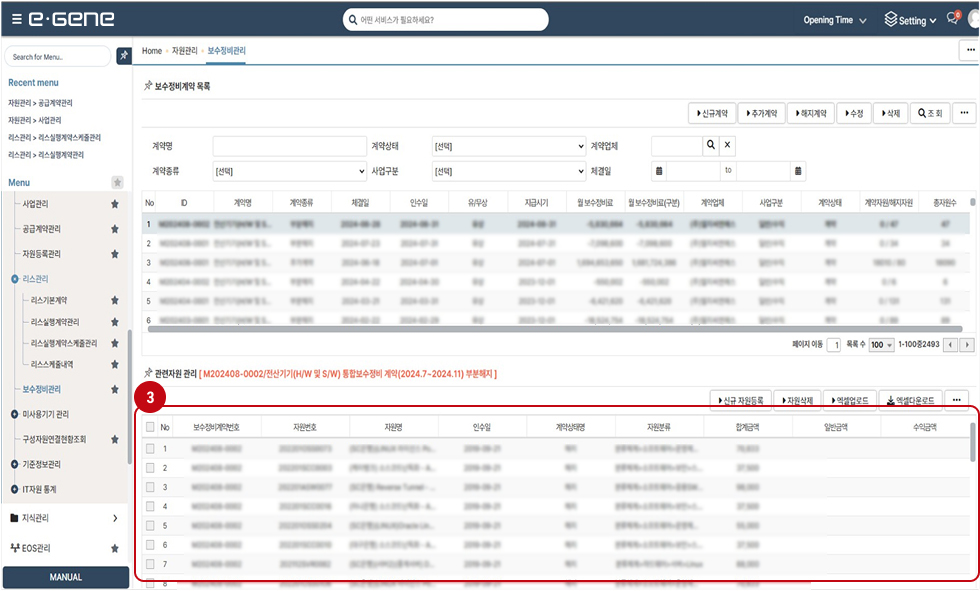Image resolution: width=980 pixels, height=591 pixels.
Task: Pin the sidebar using the pushpin icon
Action: coord(123,56)
